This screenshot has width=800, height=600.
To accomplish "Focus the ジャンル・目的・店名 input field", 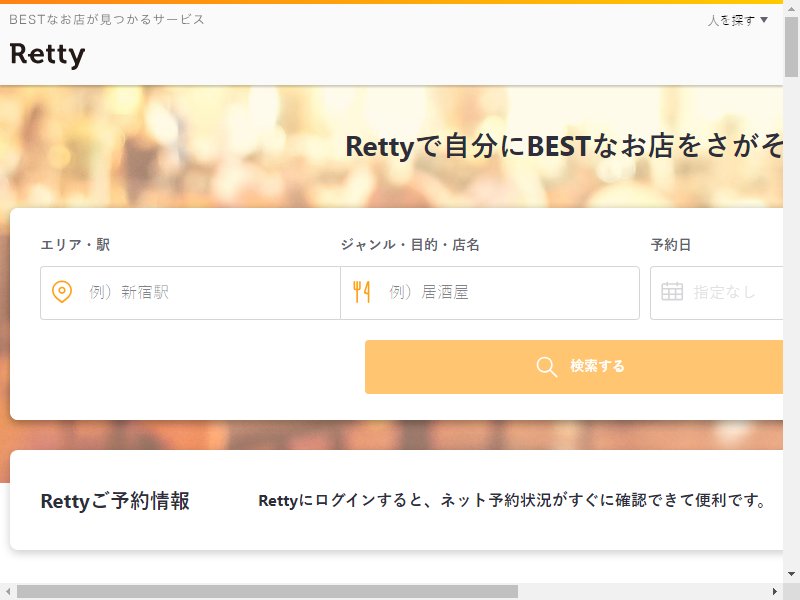I will point(490,293).
